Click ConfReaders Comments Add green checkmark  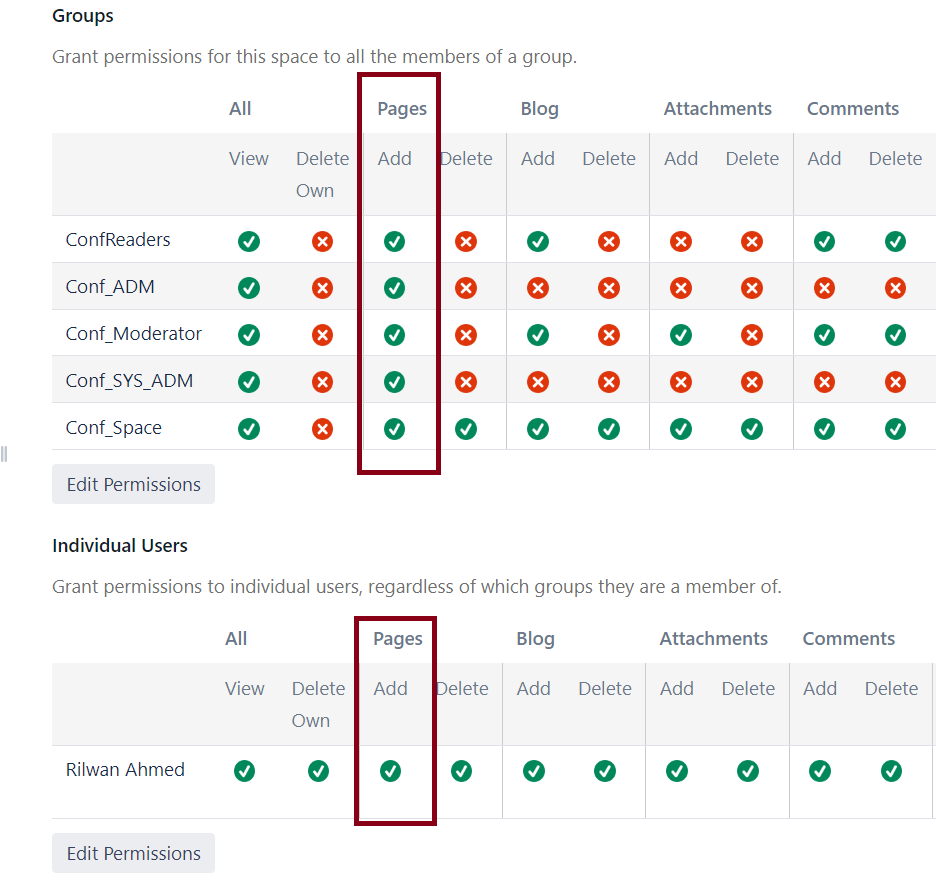pos(824,241)
